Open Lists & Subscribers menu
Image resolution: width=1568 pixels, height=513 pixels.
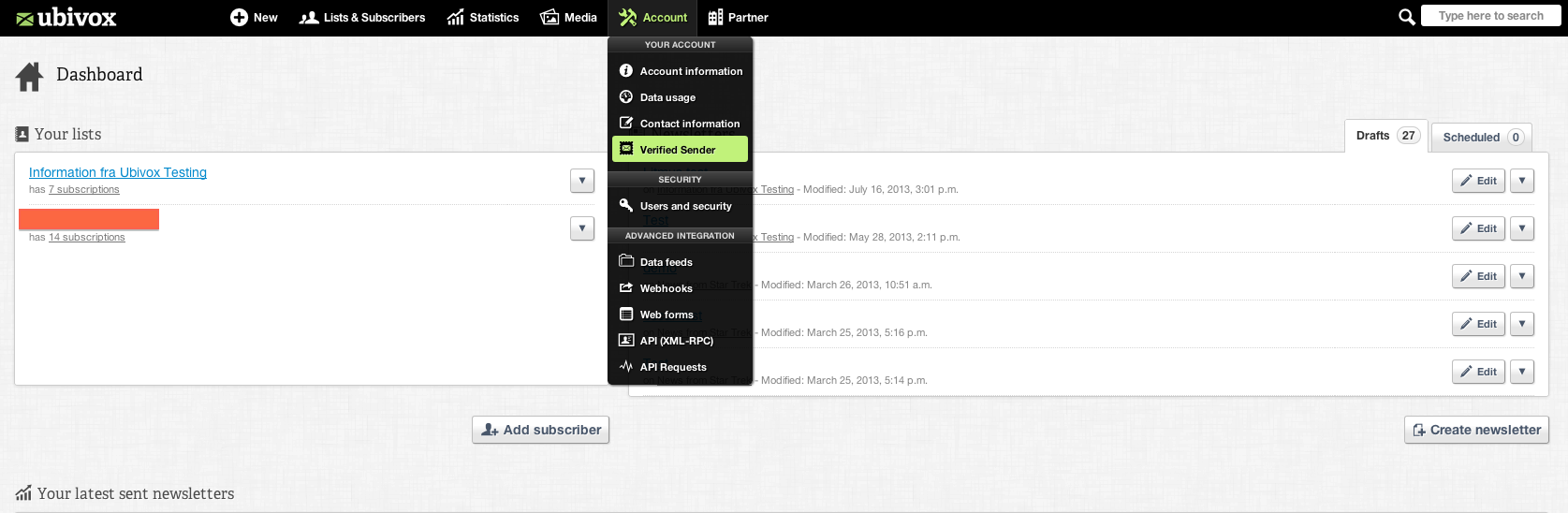tap(361, 18)
